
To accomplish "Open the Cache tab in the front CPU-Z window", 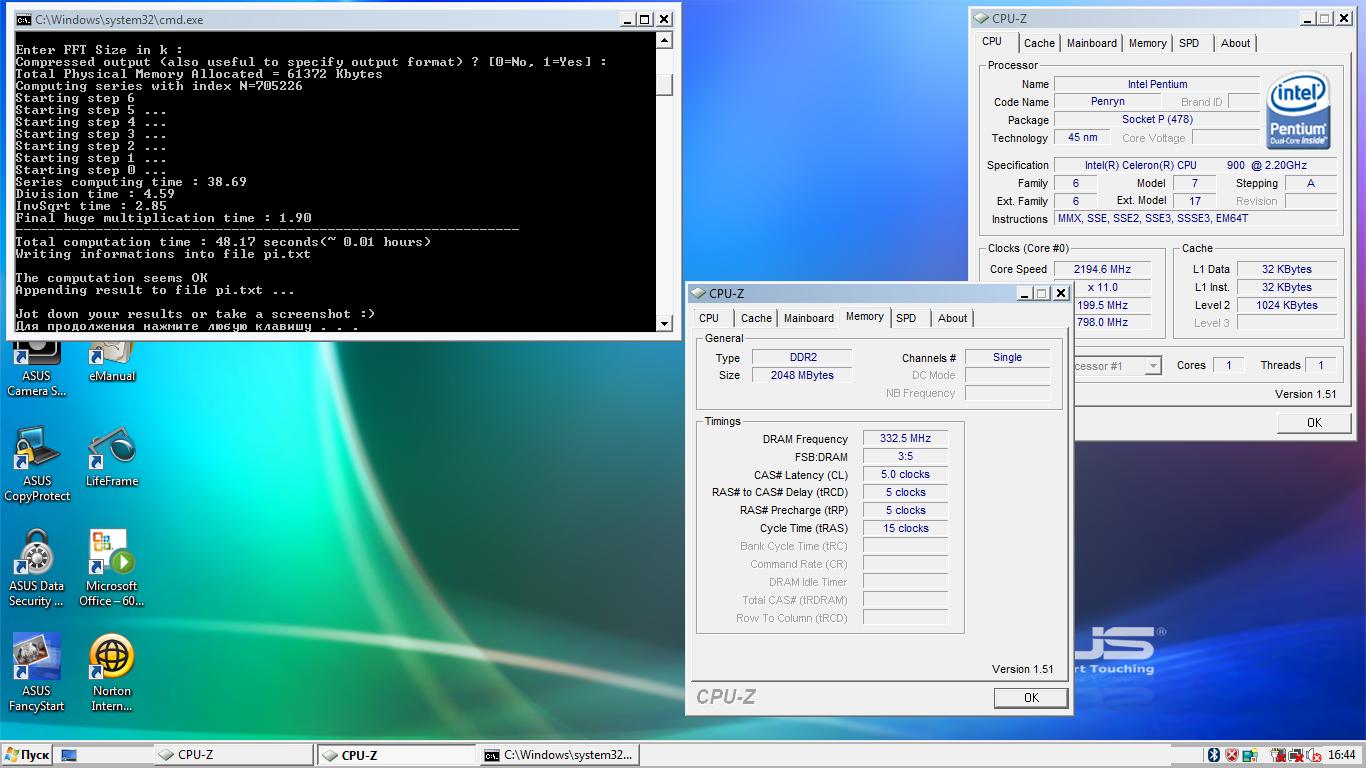I will pyautogui.click(x=756, y=318).
